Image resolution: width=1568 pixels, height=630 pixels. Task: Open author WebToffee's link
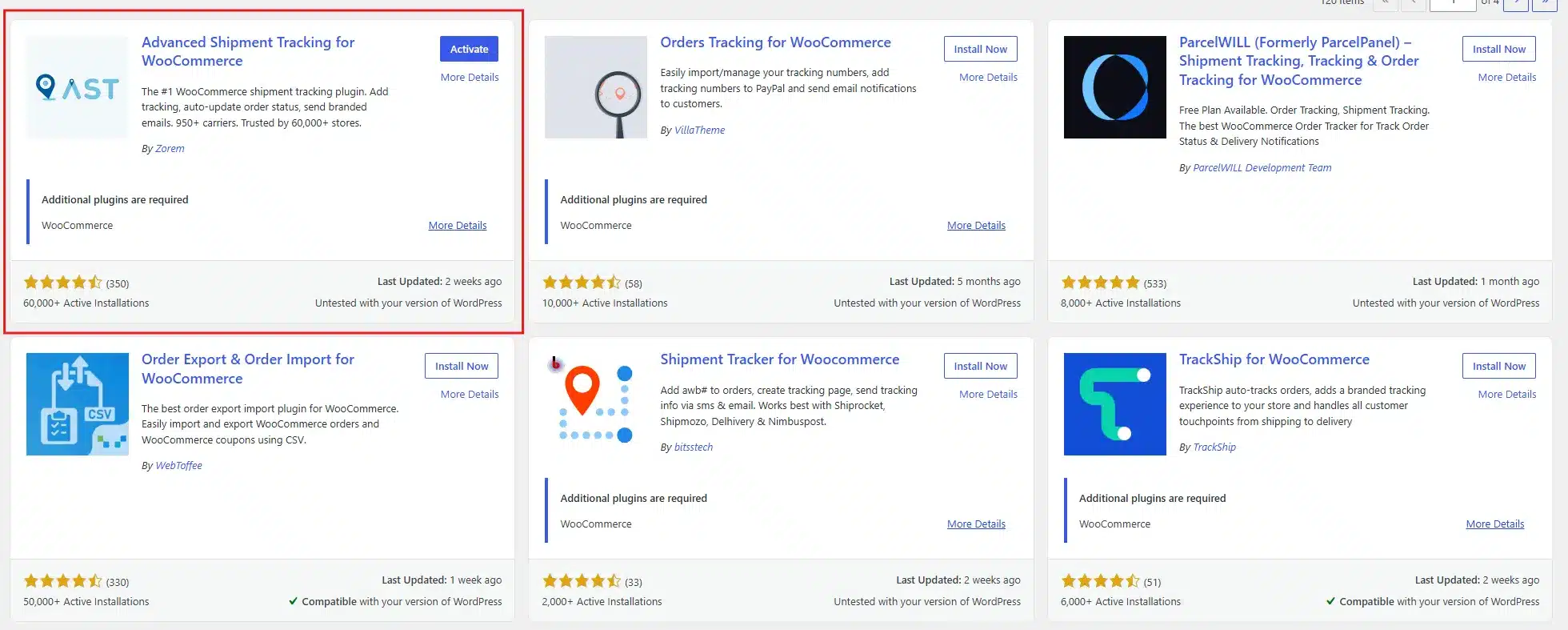point(178,465)
